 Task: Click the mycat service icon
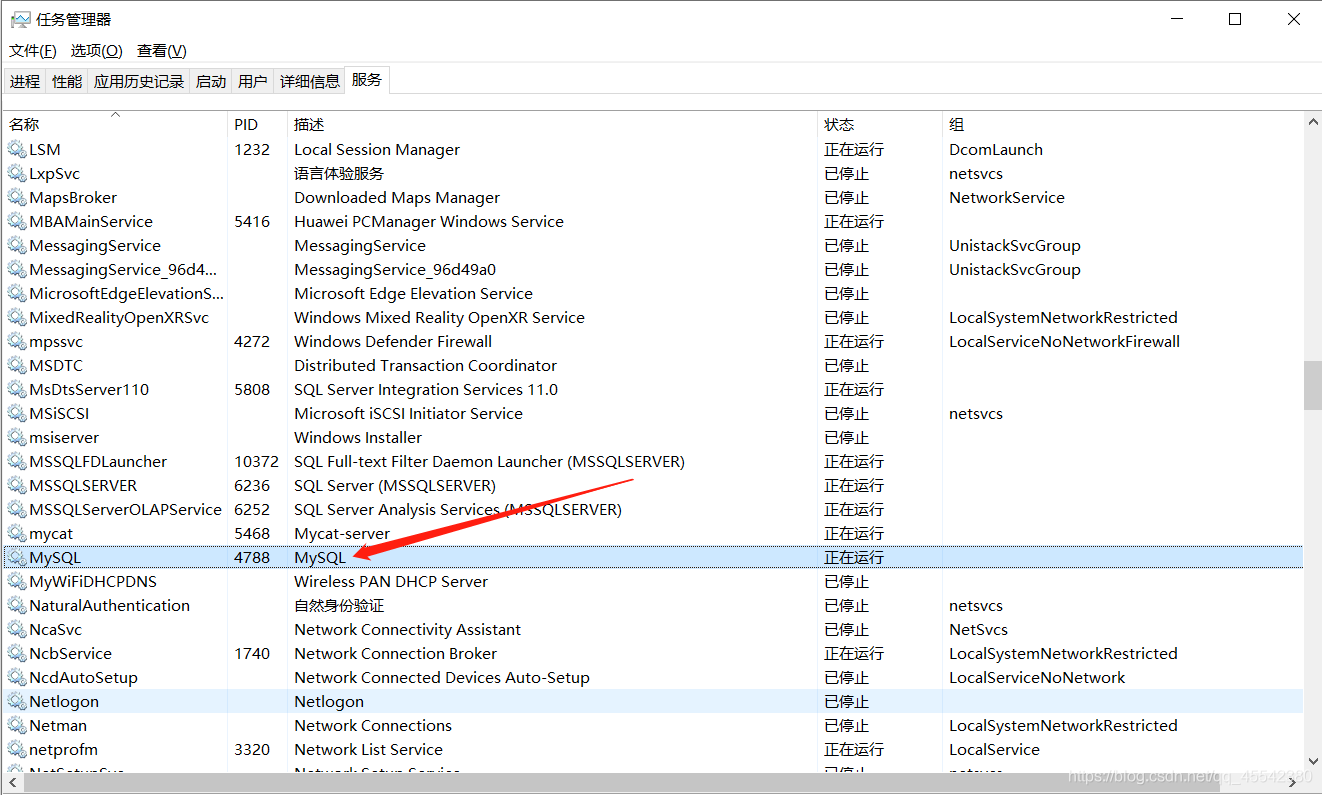[16, 533]
